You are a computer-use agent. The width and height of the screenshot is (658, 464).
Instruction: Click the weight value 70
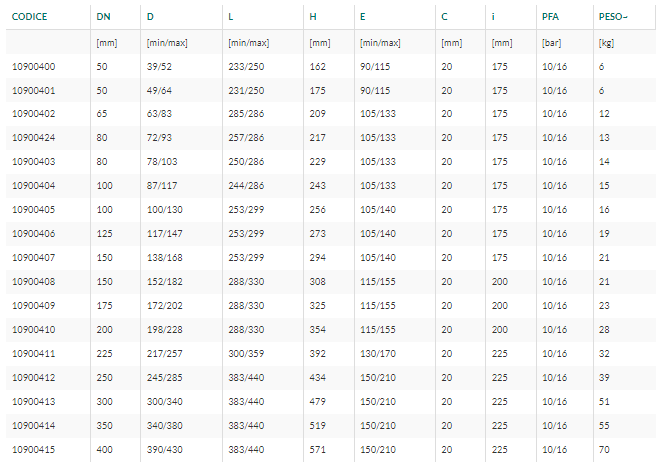point(604,450)
